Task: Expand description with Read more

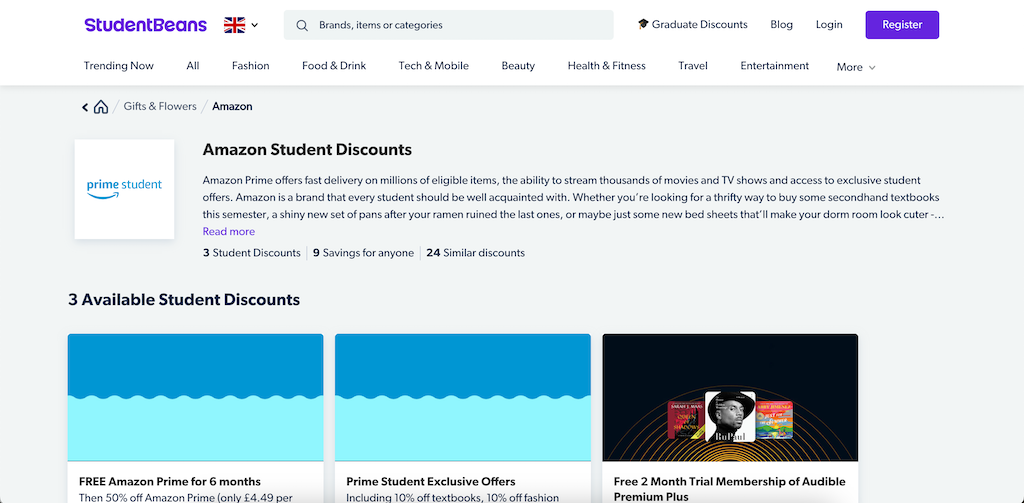Action: pyautogui.click(x=229, y=231)
